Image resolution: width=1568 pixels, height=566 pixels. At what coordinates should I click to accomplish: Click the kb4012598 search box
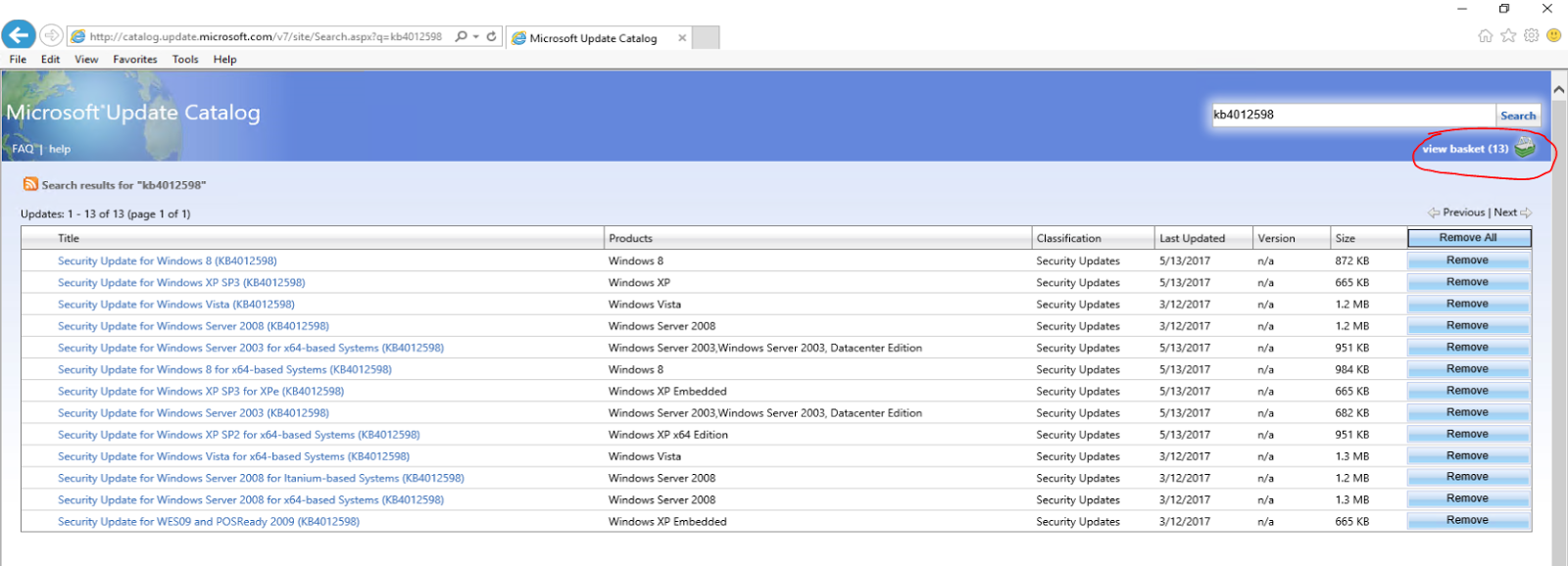(1352, 115)
